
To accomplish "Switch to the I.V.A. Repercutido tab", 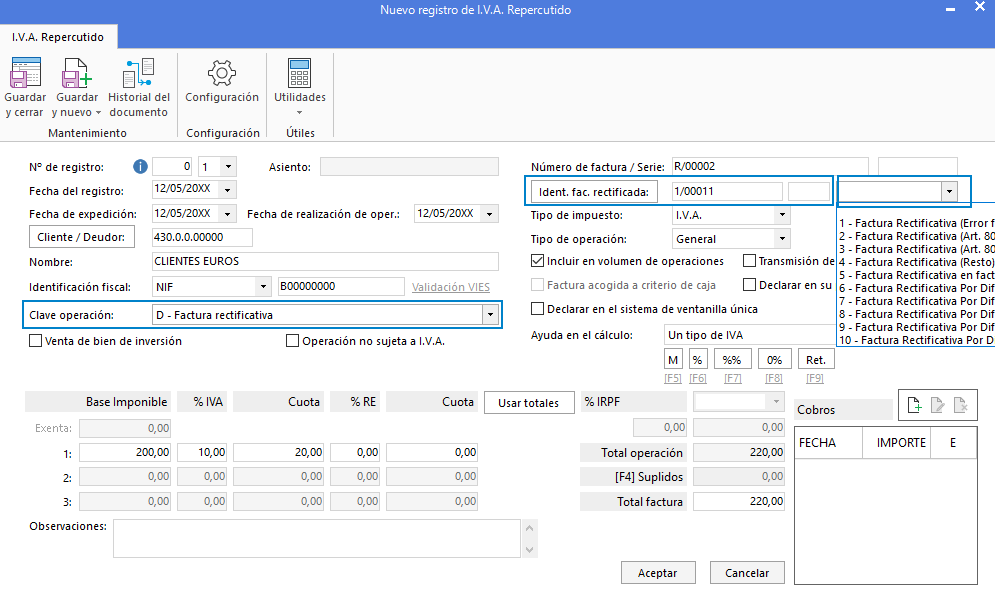I will pyautogui.click(x=58, y=37).
